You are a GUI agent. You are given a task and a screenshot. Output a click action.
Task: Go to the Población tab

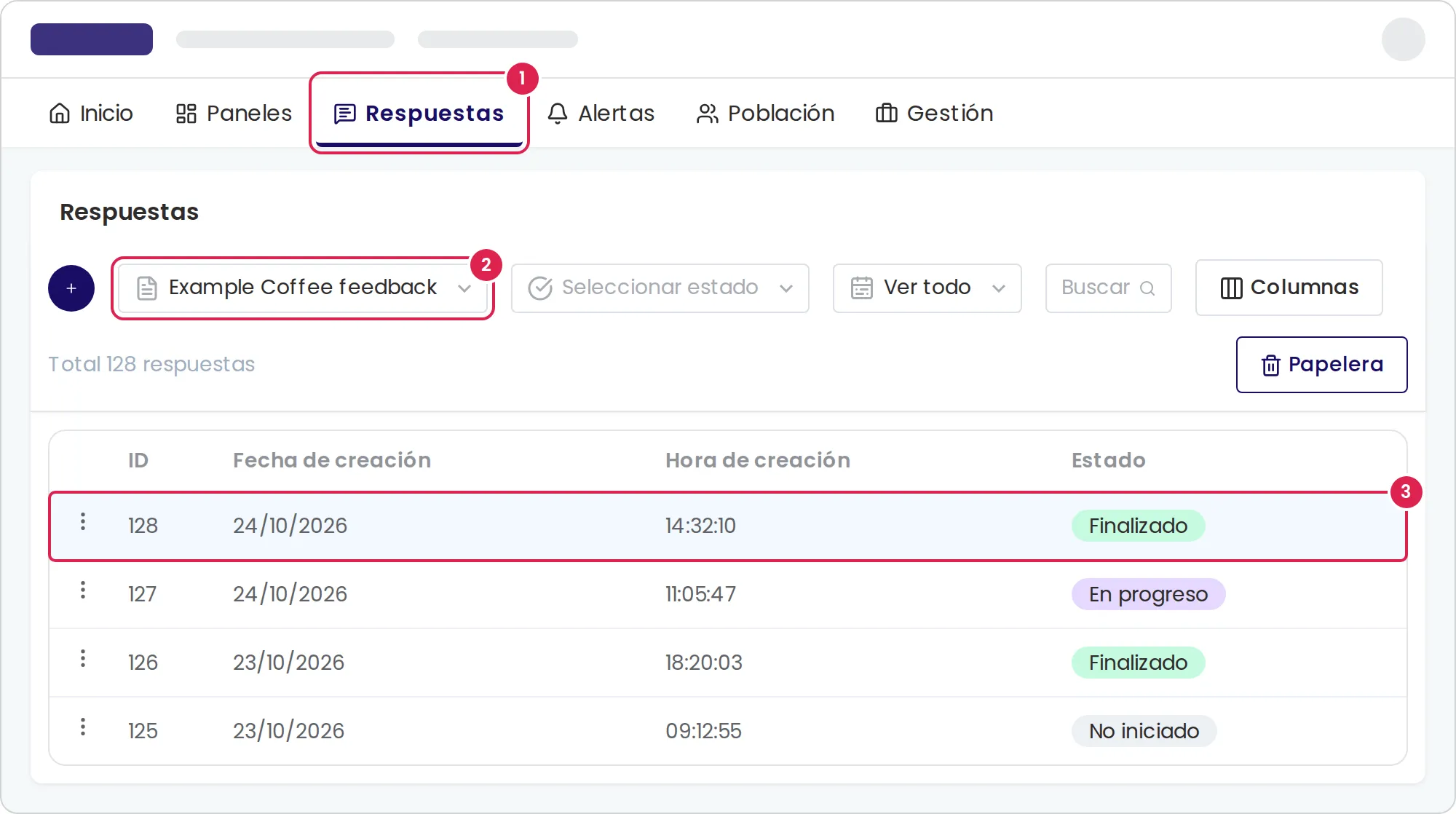[x=765, y=114]
